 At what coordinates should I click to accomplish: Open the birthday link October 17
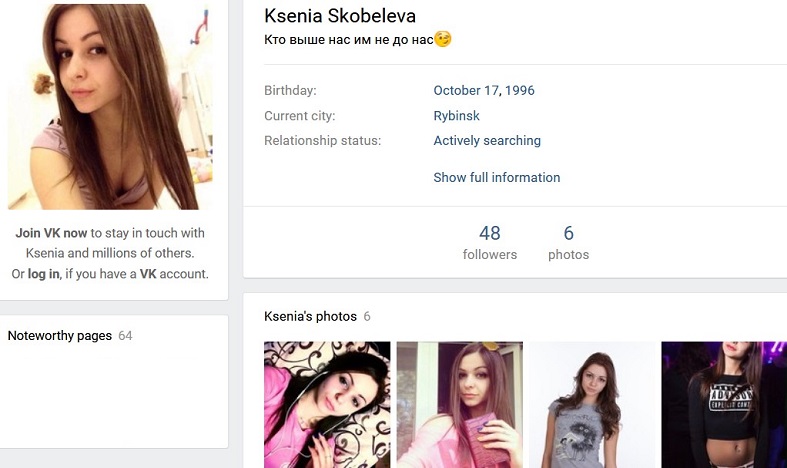[x=466, y=90]
